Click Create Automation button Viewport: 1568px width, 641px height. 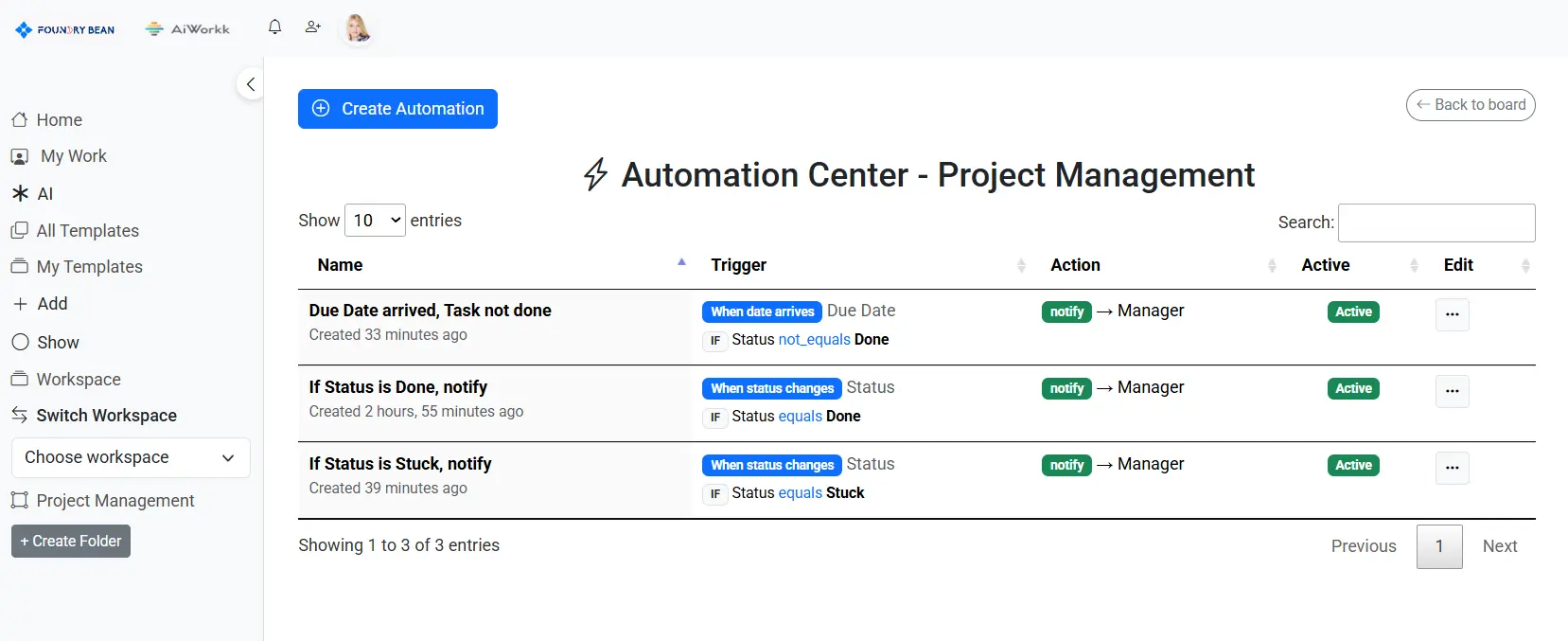[397, 109]
